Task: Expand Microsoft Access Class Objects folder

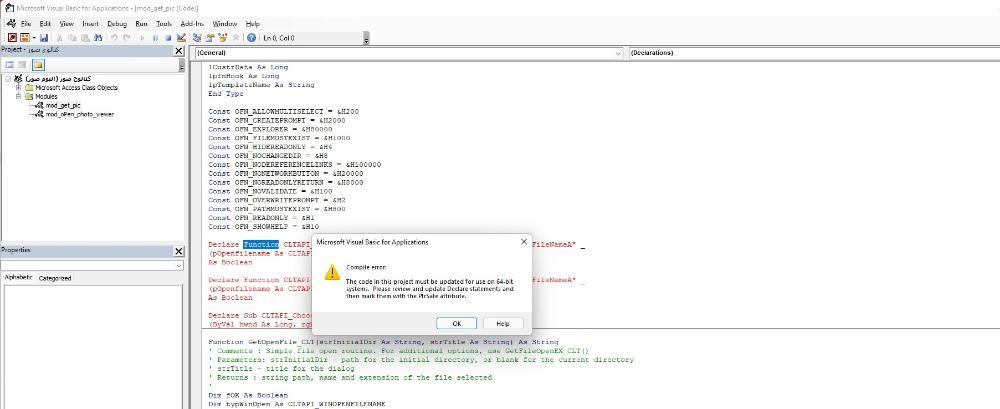Action: point(18,87)
